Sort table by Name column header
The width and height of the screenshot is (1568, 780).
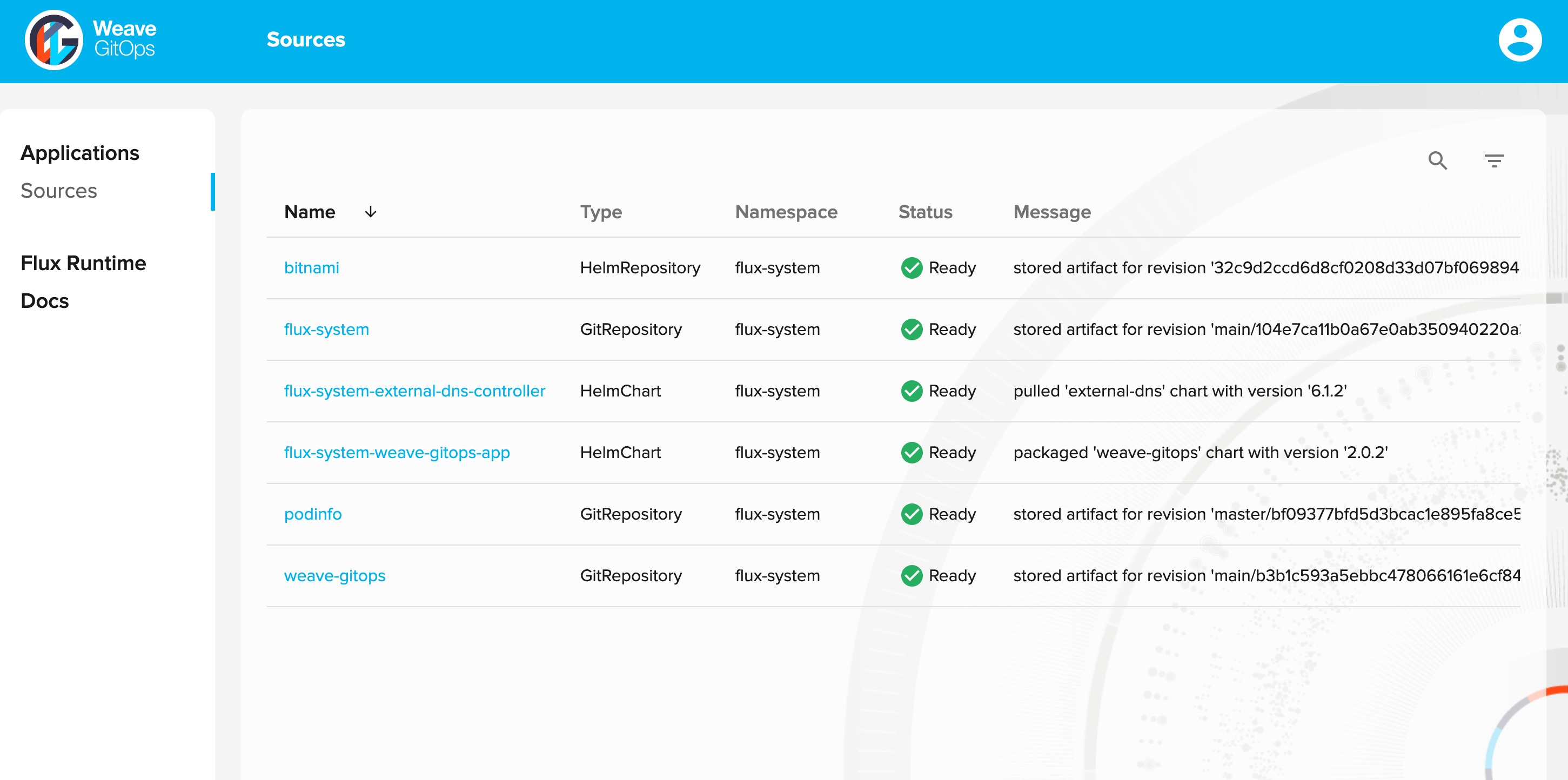coord(309,212)
